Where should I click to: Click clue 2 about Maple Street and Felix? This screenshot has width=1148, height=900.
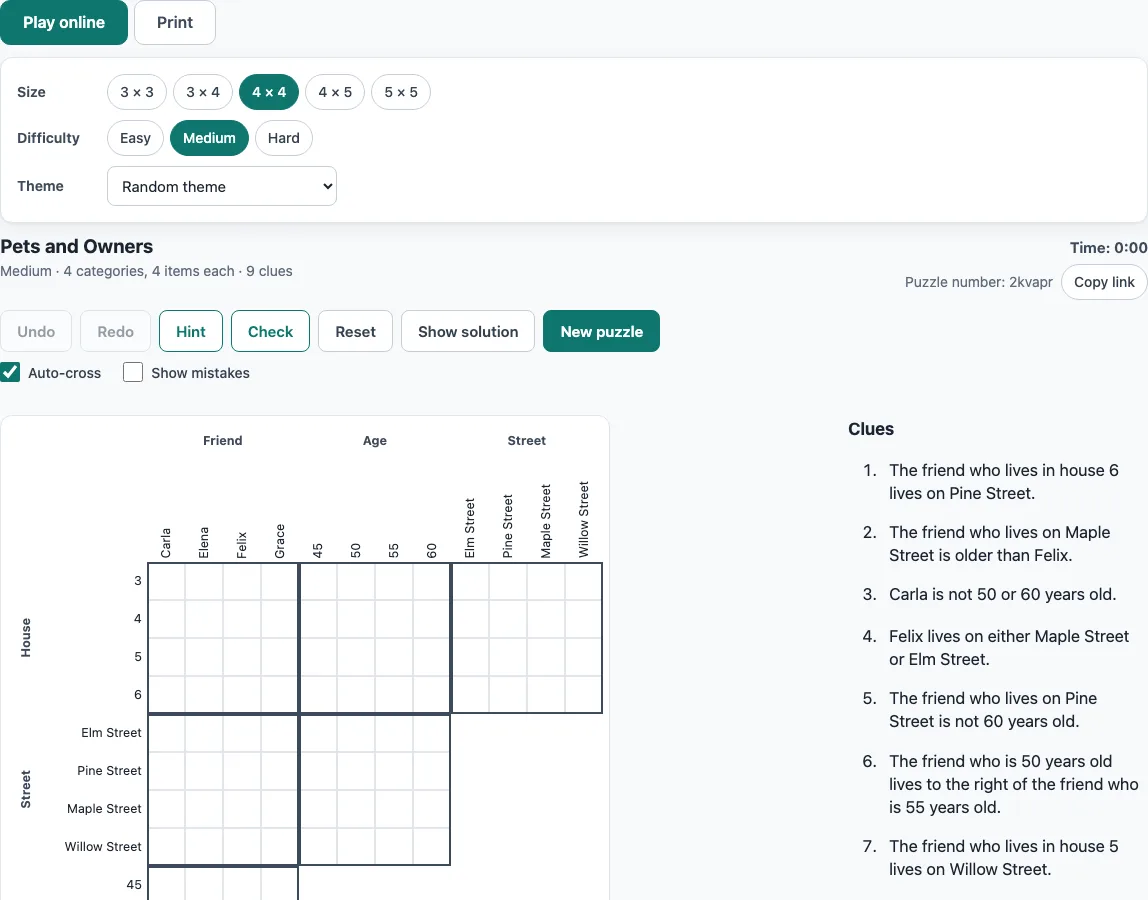[x=999, y=544]
